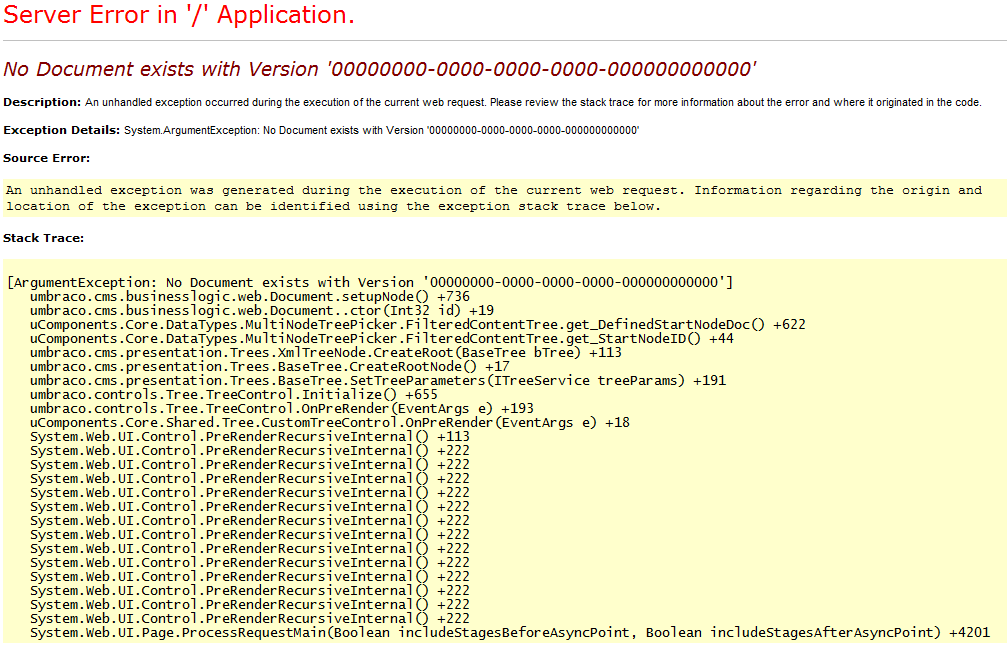Viewport: 1007px width, 651px height.
Task: Click the 'Source Error:' label
Action: 46,158
